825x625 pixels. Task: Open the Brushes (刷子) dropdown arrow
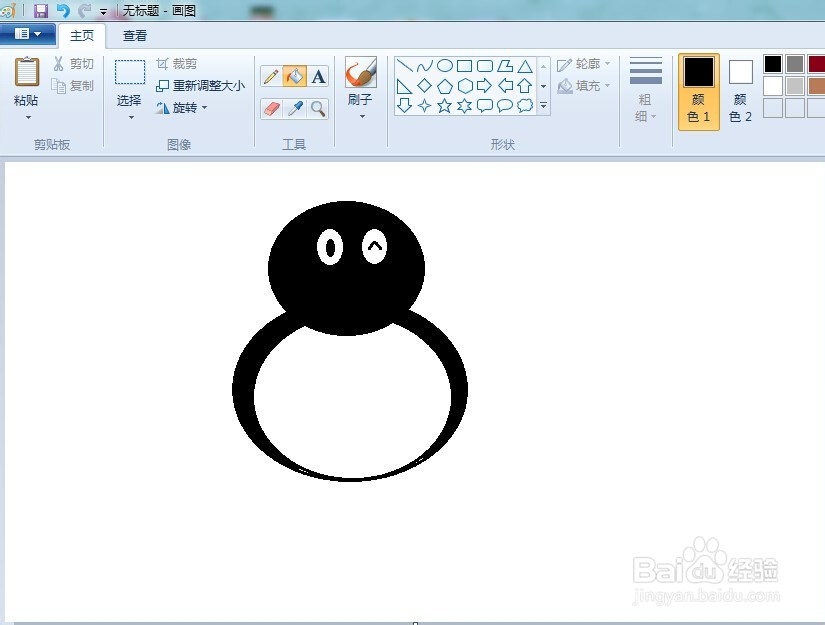[x=361, y=116]
